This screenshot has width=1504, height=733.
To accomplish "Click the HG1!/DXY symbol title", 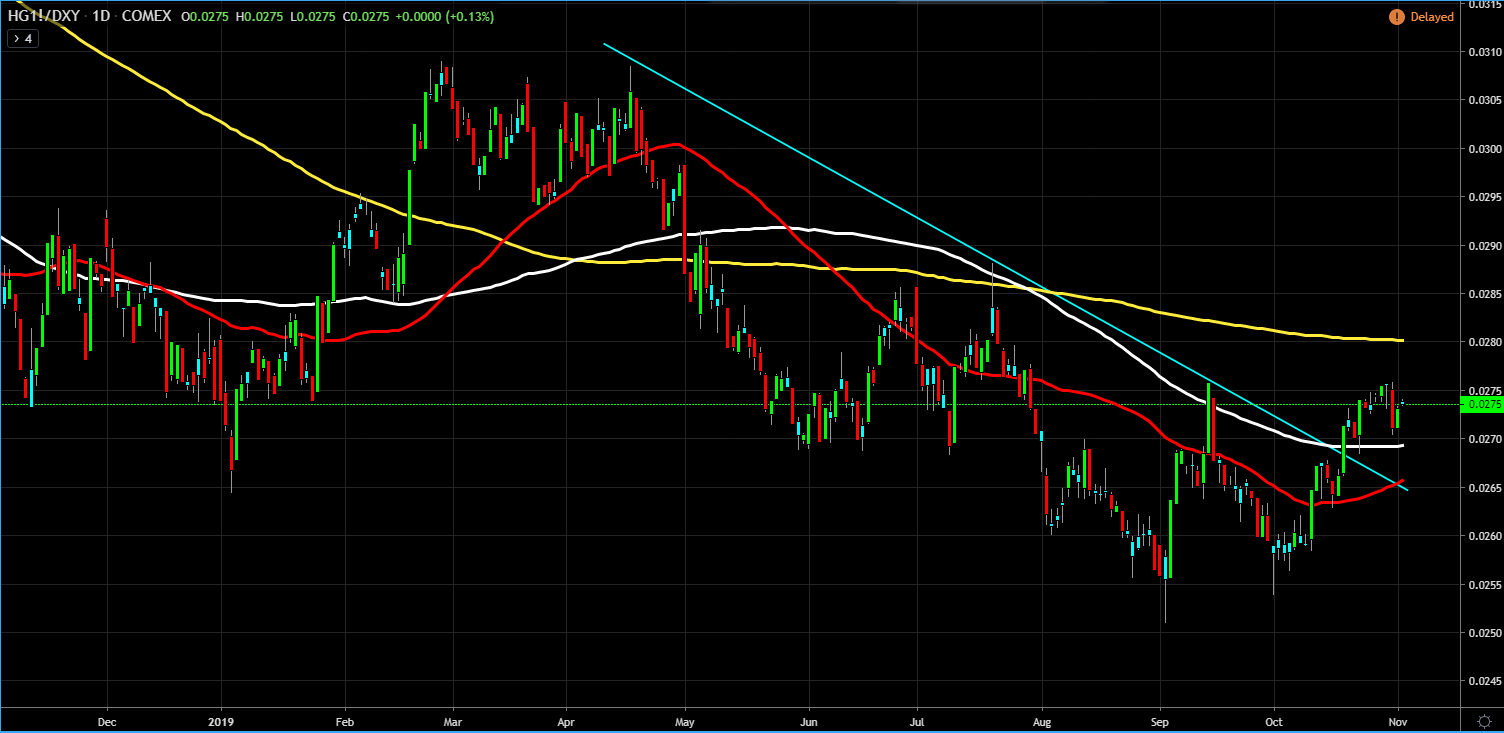I will 42,17.
